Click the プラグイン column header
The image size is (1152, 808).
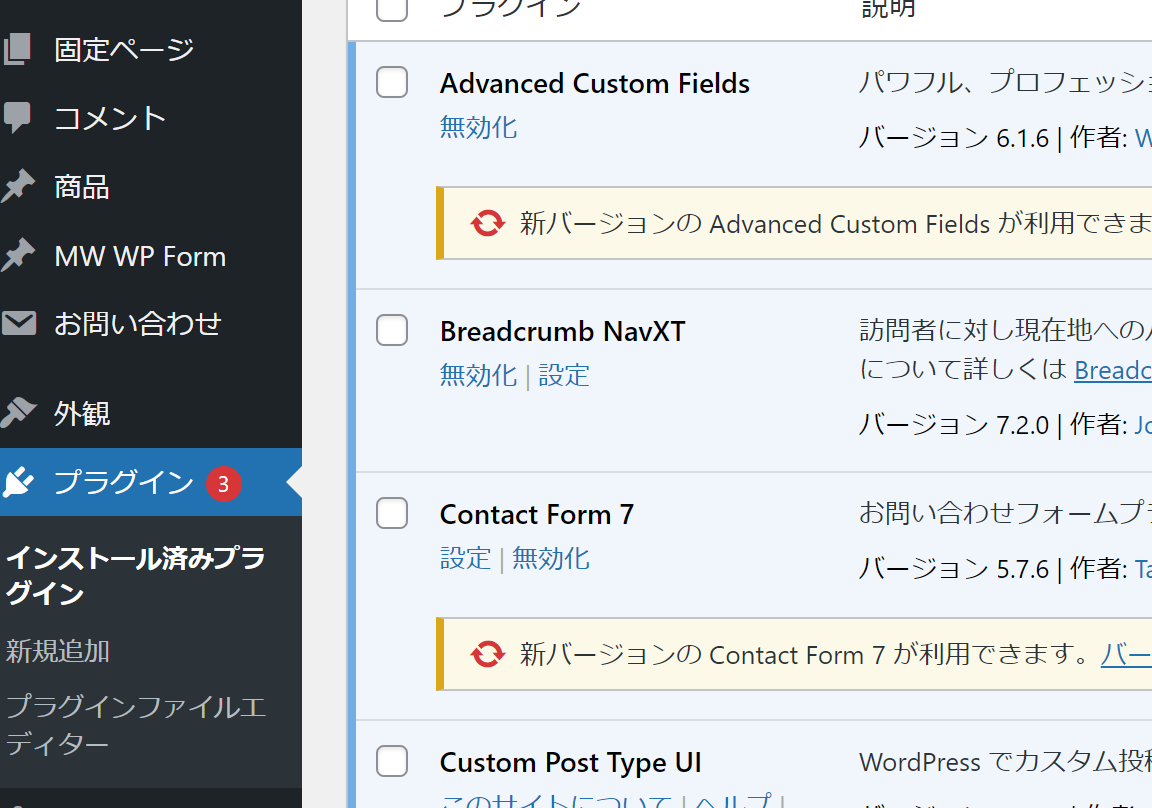pos(511,9)
